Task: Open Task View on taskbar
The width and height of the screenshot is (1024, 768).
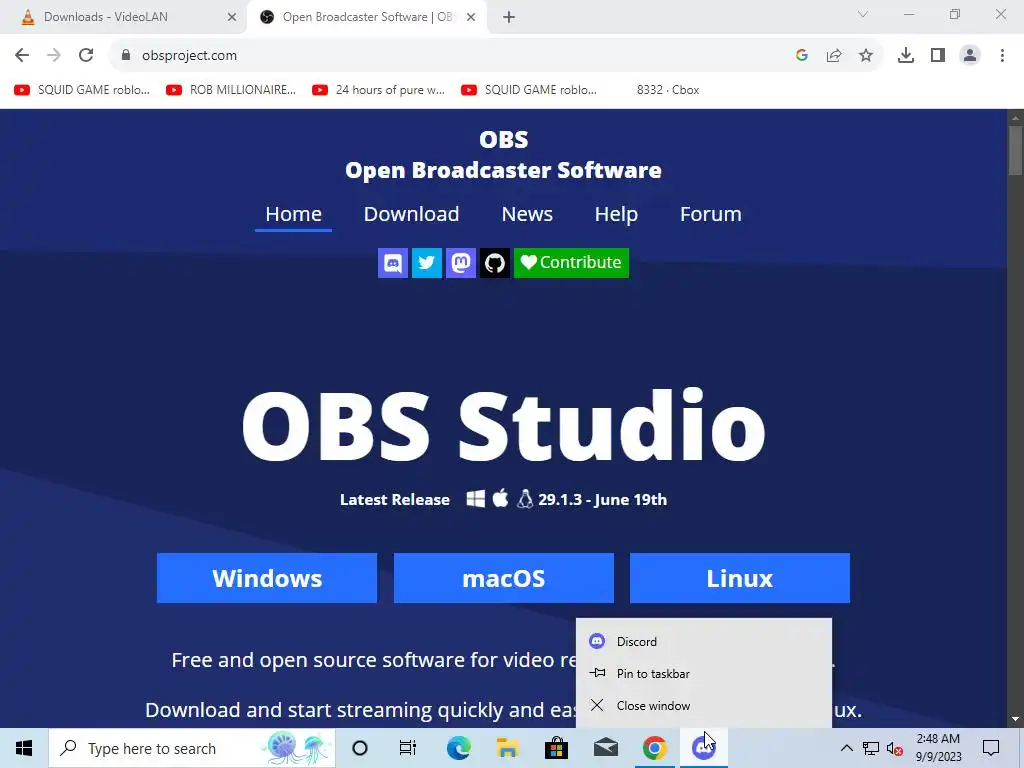Action: pos(408,748)
